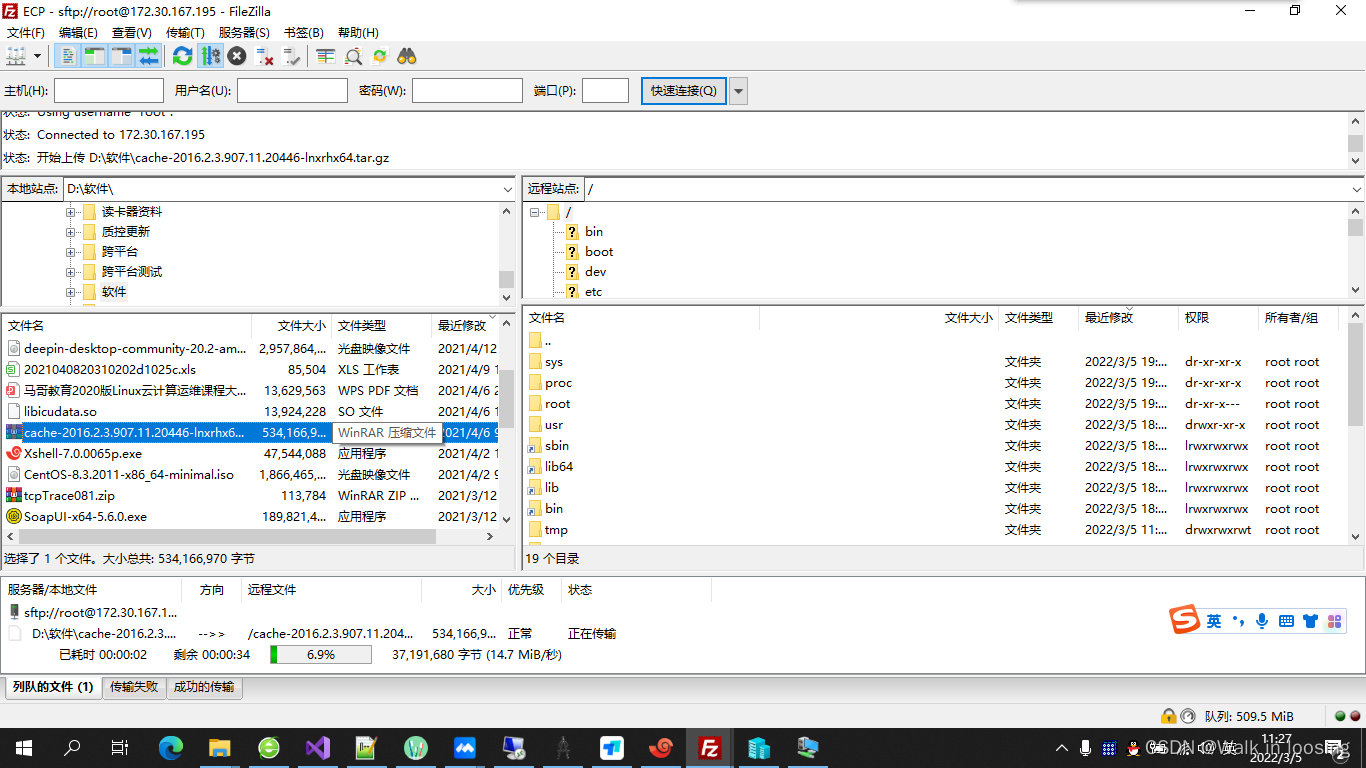This screenshot has width=1366, height=768.
Task: Toggle the transfer queue display
Action: tap(148, 56)
